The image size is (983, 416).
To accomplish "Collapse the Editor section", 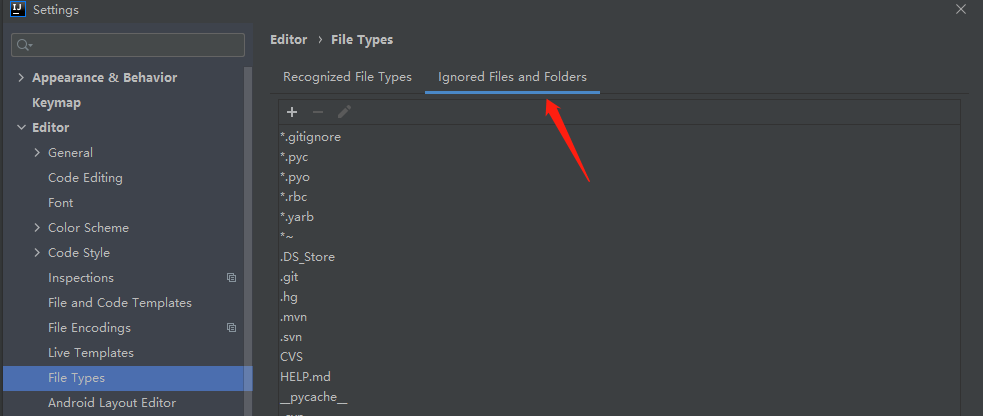I will (x=21, y=128).
